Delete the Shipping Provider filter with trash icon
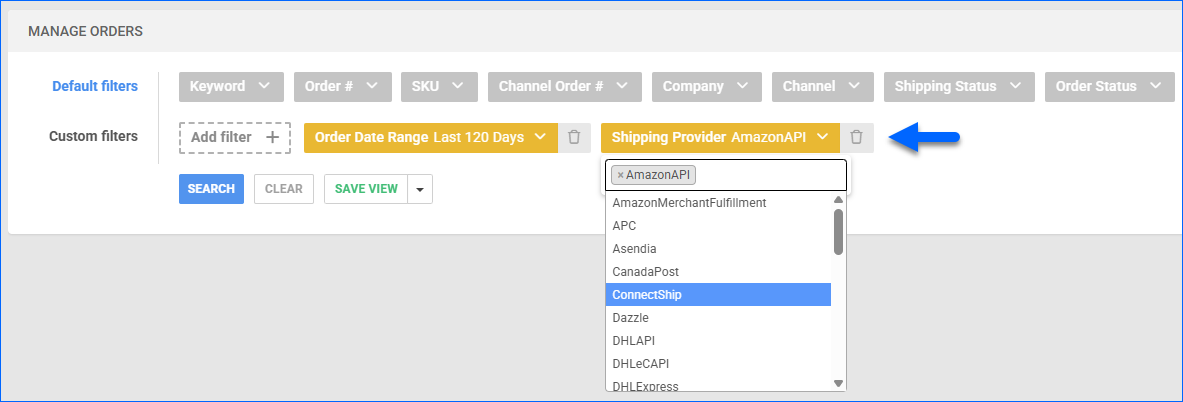The image size is (1183, 402). pyautogui.click(x=856, y=137)
